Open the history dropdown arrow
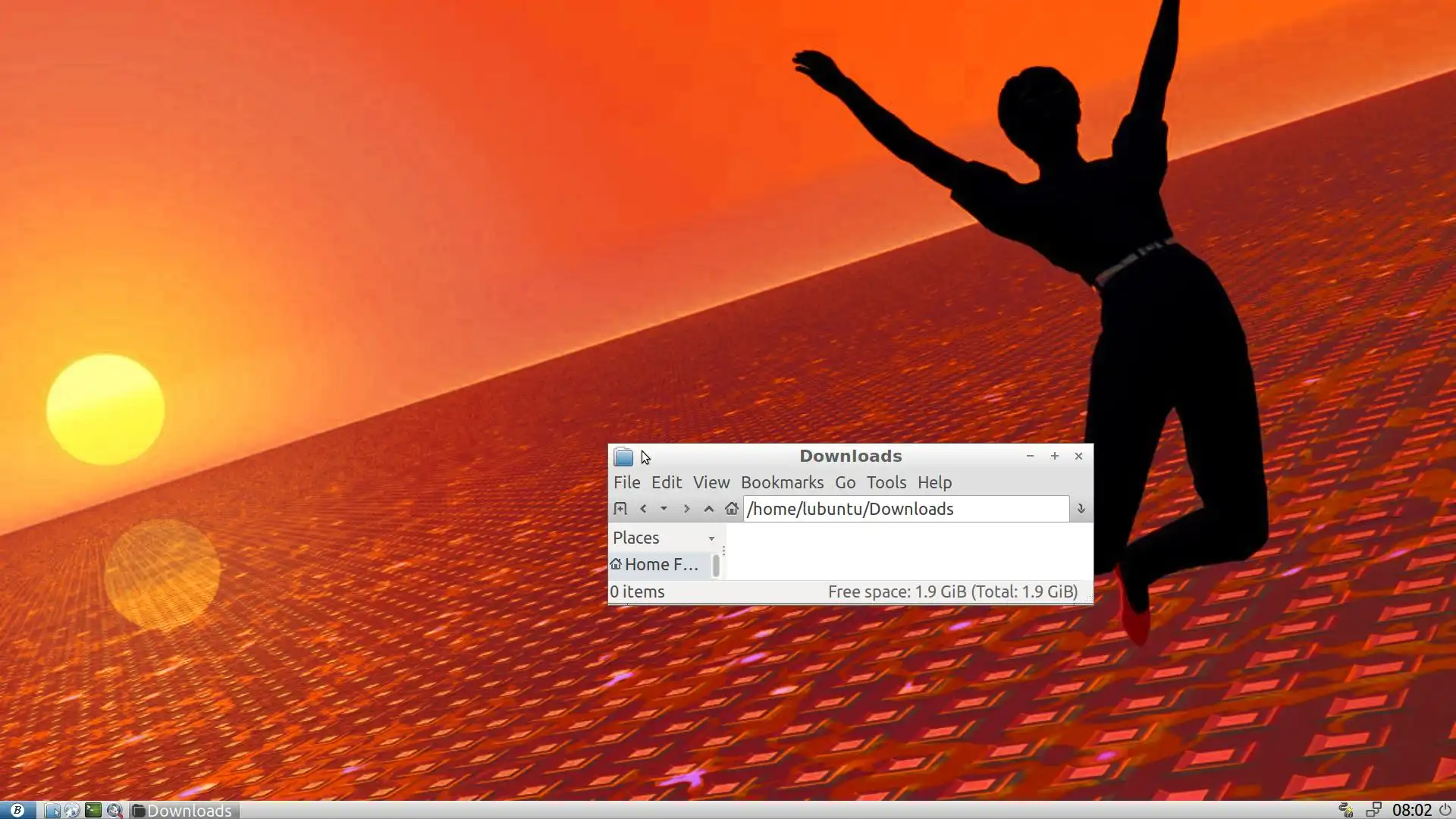The width and height of the screenshot is (1456, 819). [x=664, y=509]
